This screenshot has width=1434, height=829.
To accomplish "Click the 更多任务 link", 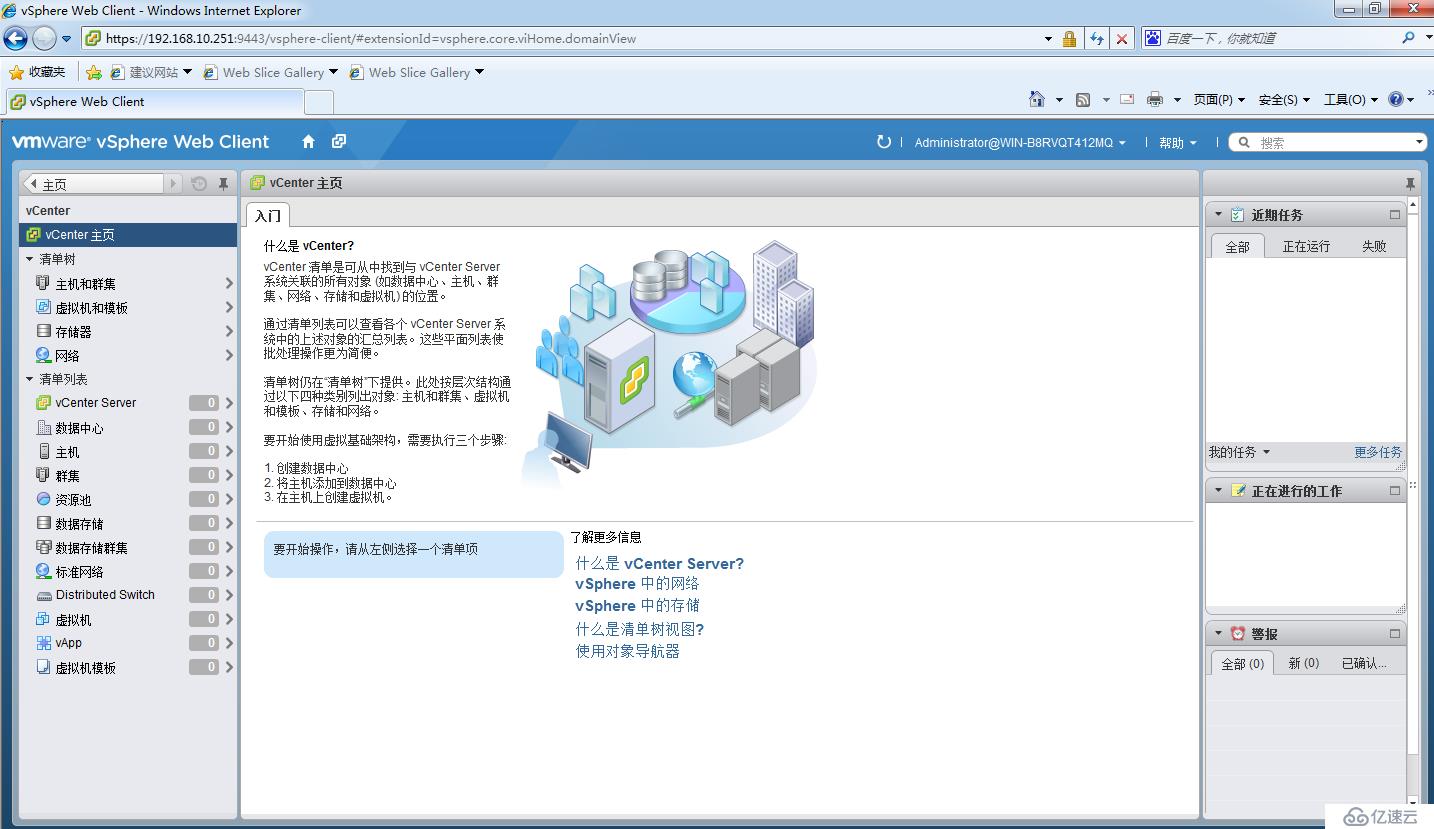I will click(x=1378, y=452).
